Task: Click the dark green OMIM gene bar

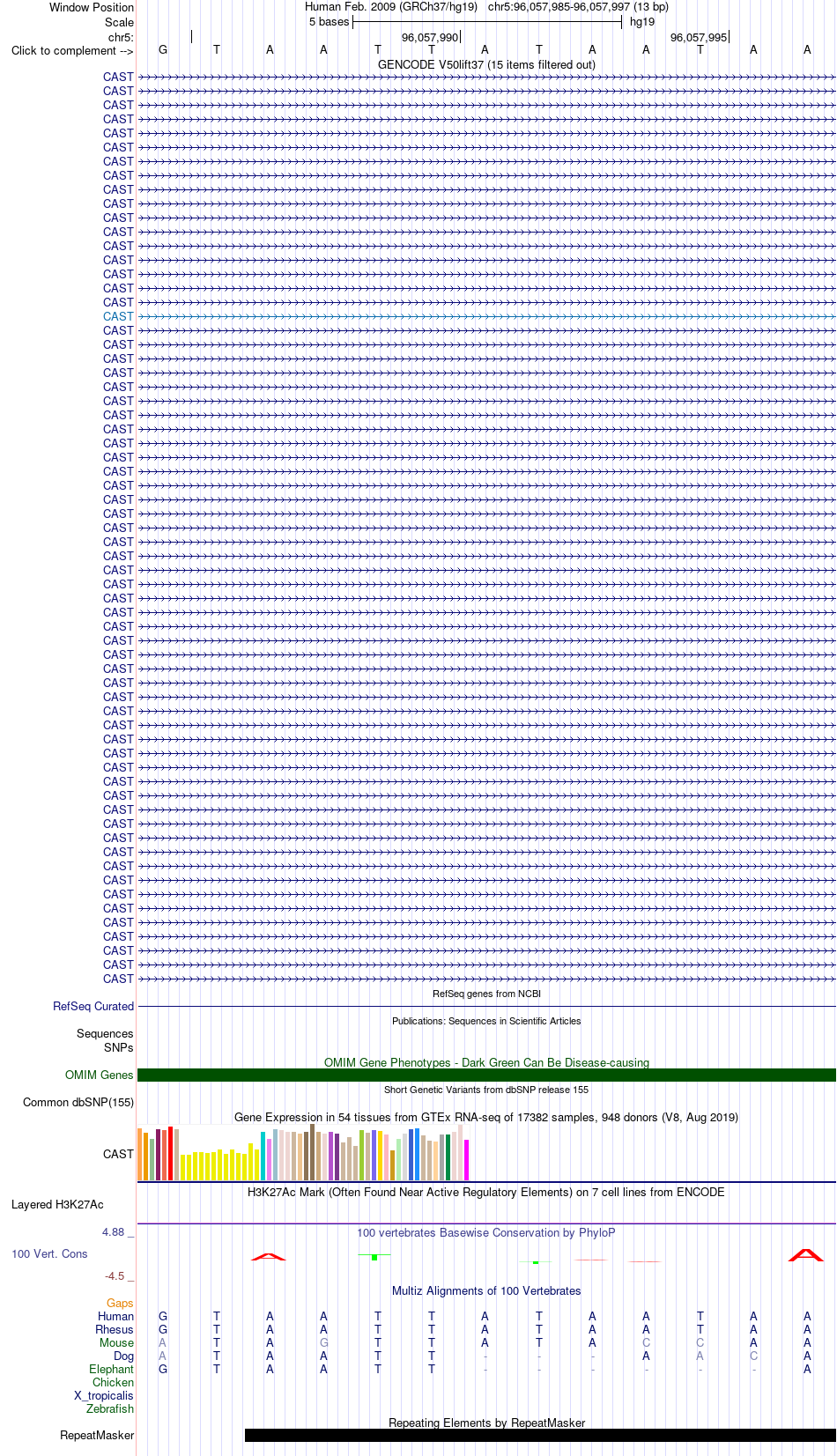Action: [x=486, y=1075]
